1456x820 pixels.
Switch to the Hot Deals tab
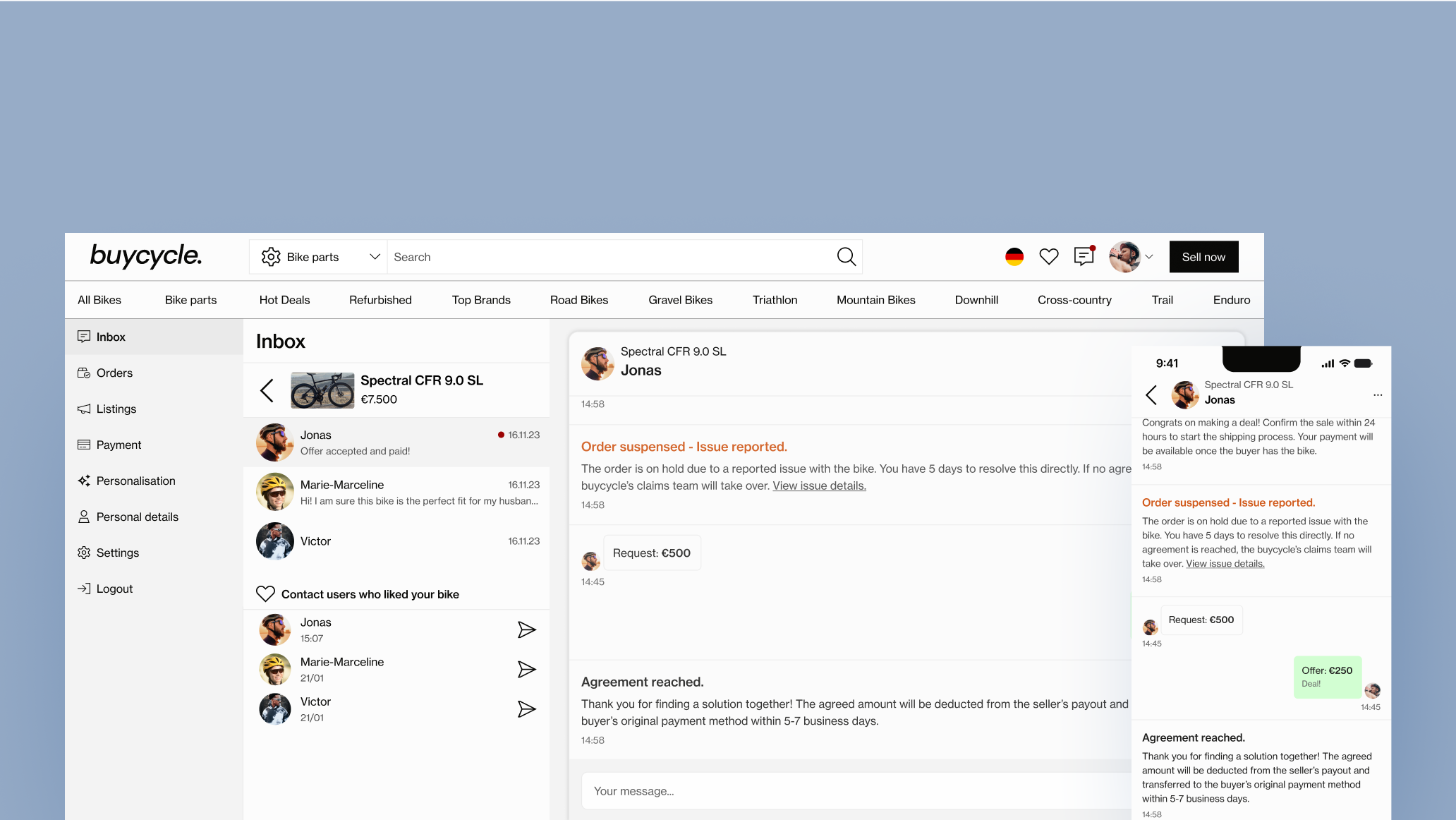point(284,300)
